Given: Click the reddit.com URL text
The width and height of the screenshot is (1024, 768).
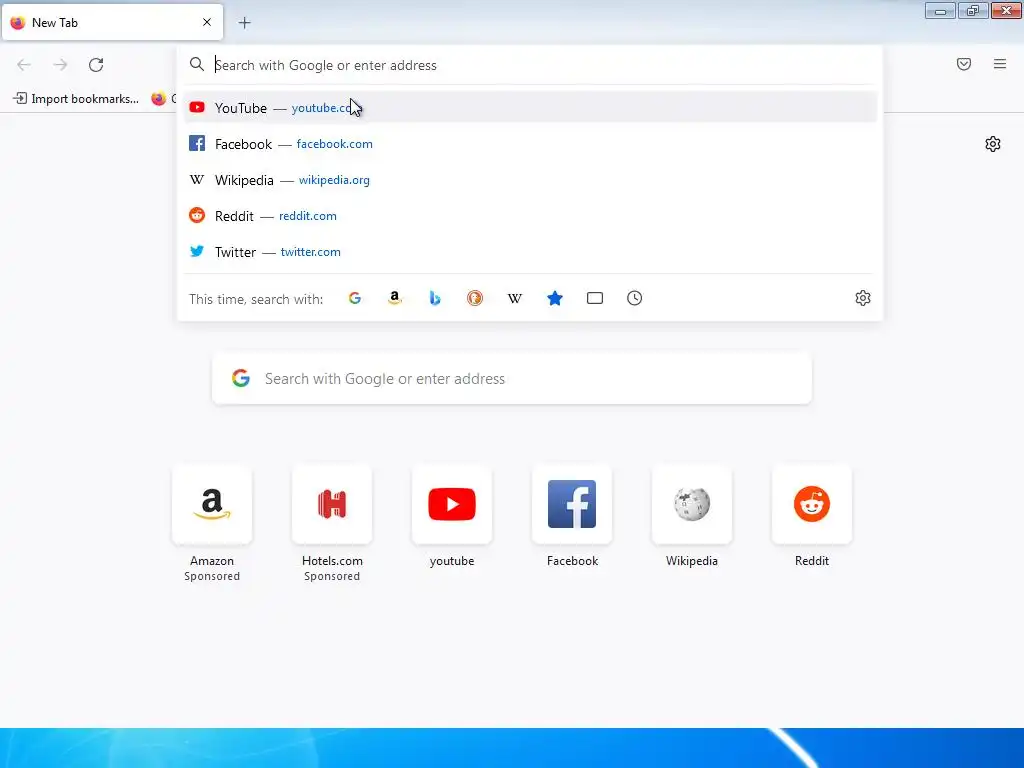Looking at the screenshot, I should (308, 216).
